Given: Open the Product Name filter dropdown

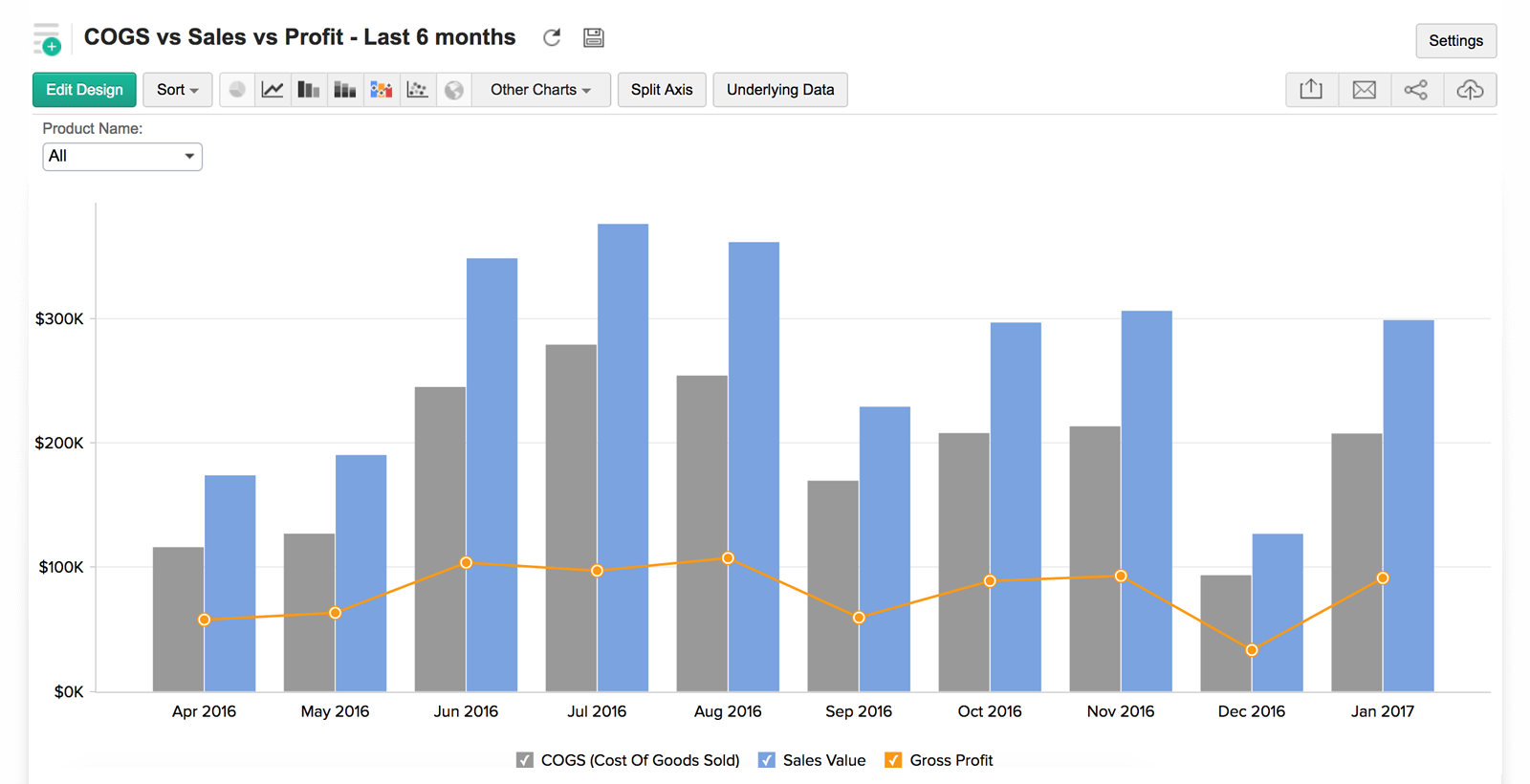Looking at the screenshot, I should (122, 156).
